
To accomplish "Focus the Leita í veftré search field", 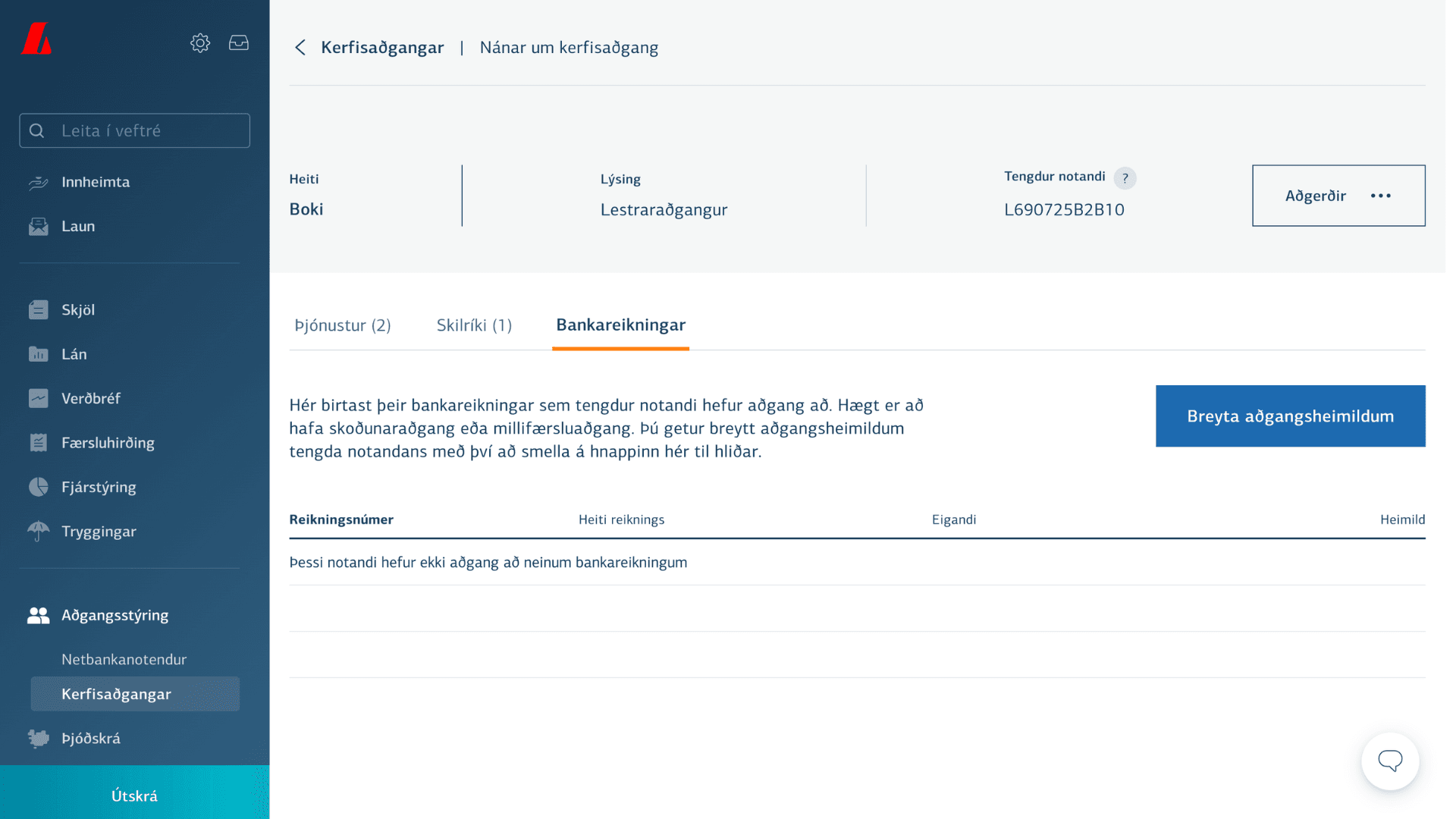I will pyautogui.click(x=135, y=131).
